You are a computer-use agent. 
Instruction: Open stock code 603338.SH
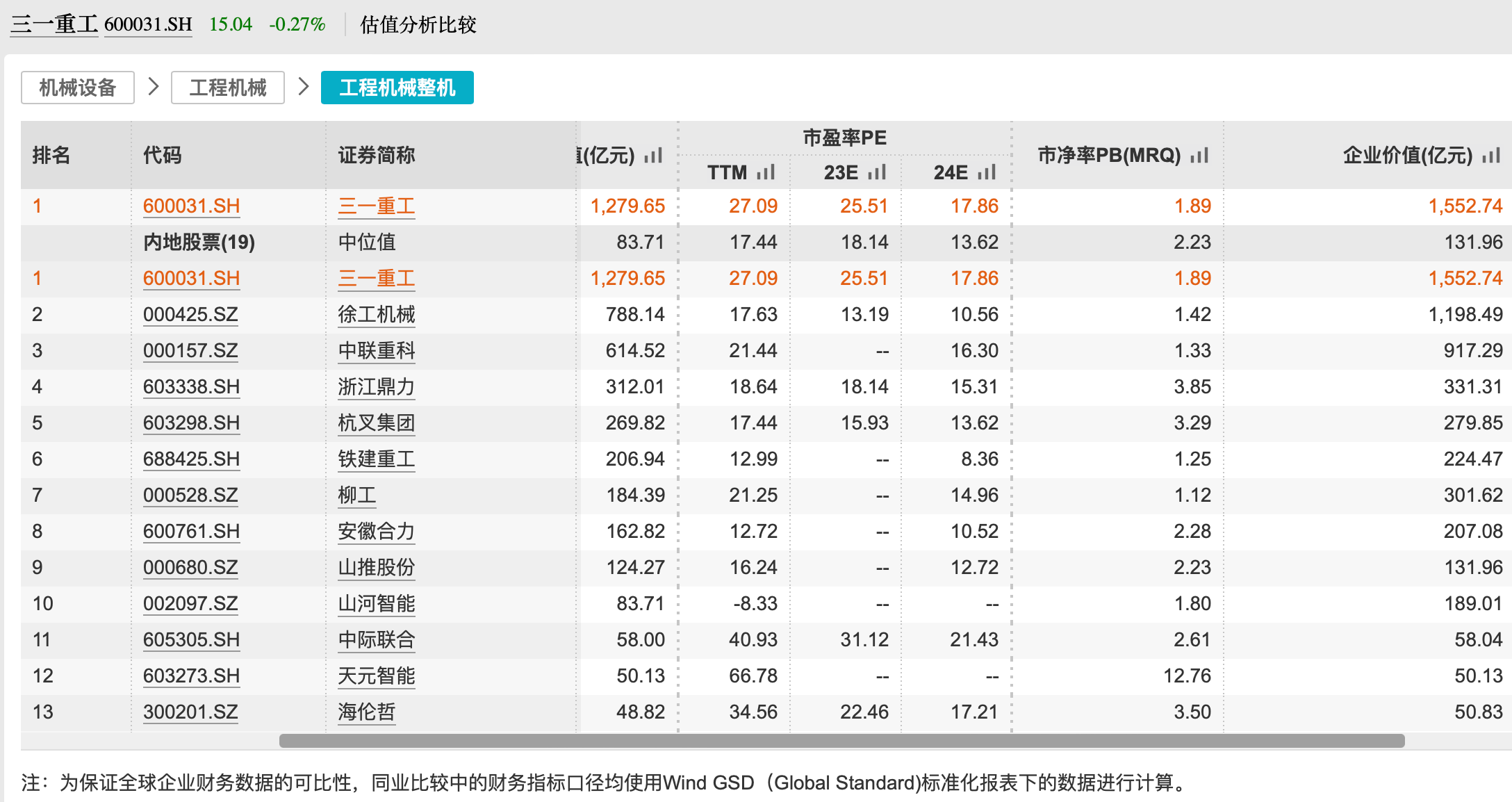pyautogui.click(x=191, y=386)
